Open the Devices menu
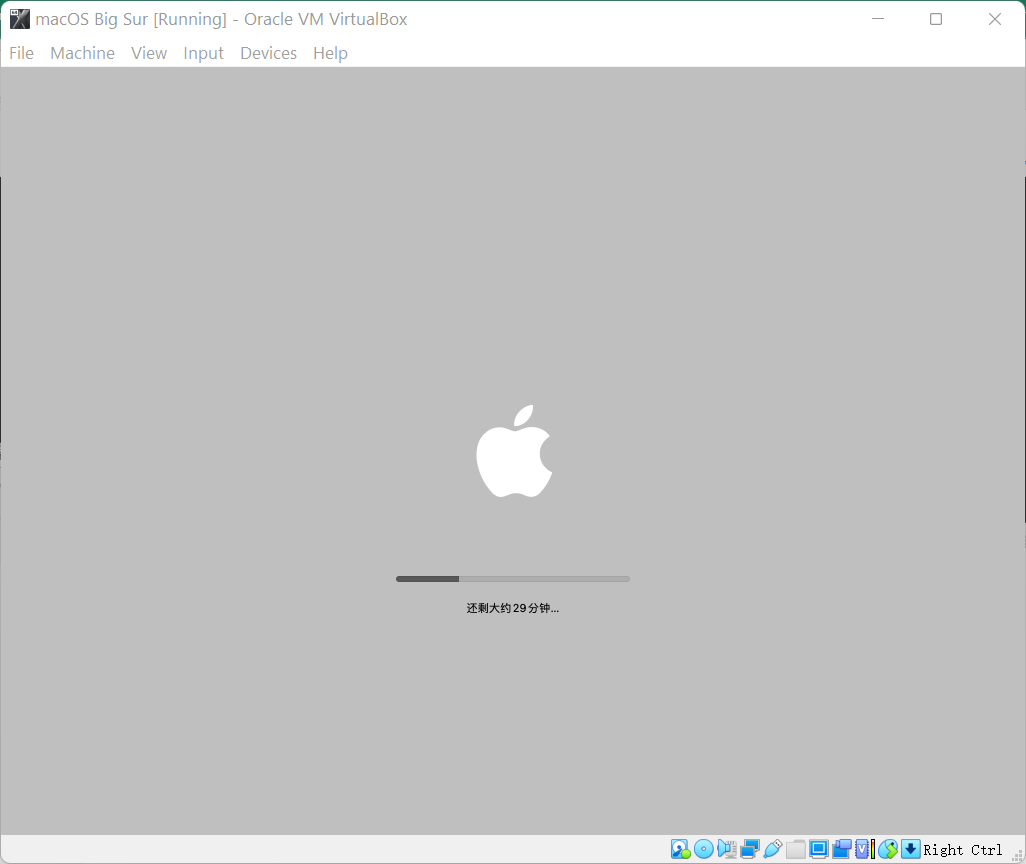 click(x=268, y=53)
